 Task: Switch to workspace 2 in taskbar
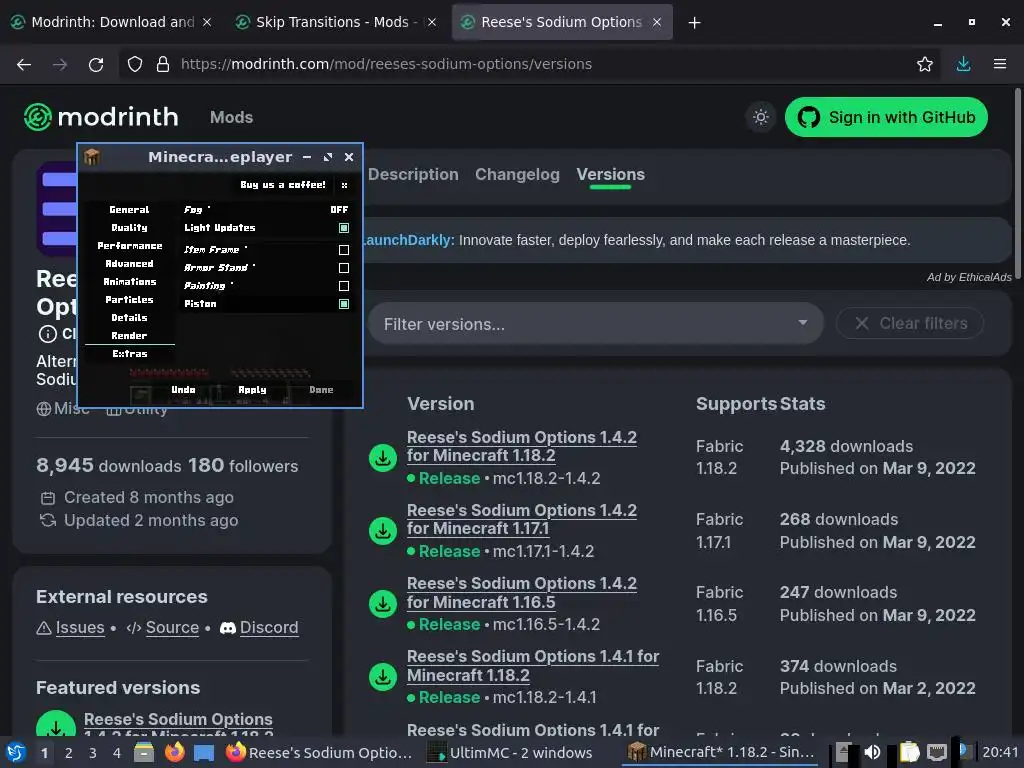click(x=69, y=752)
